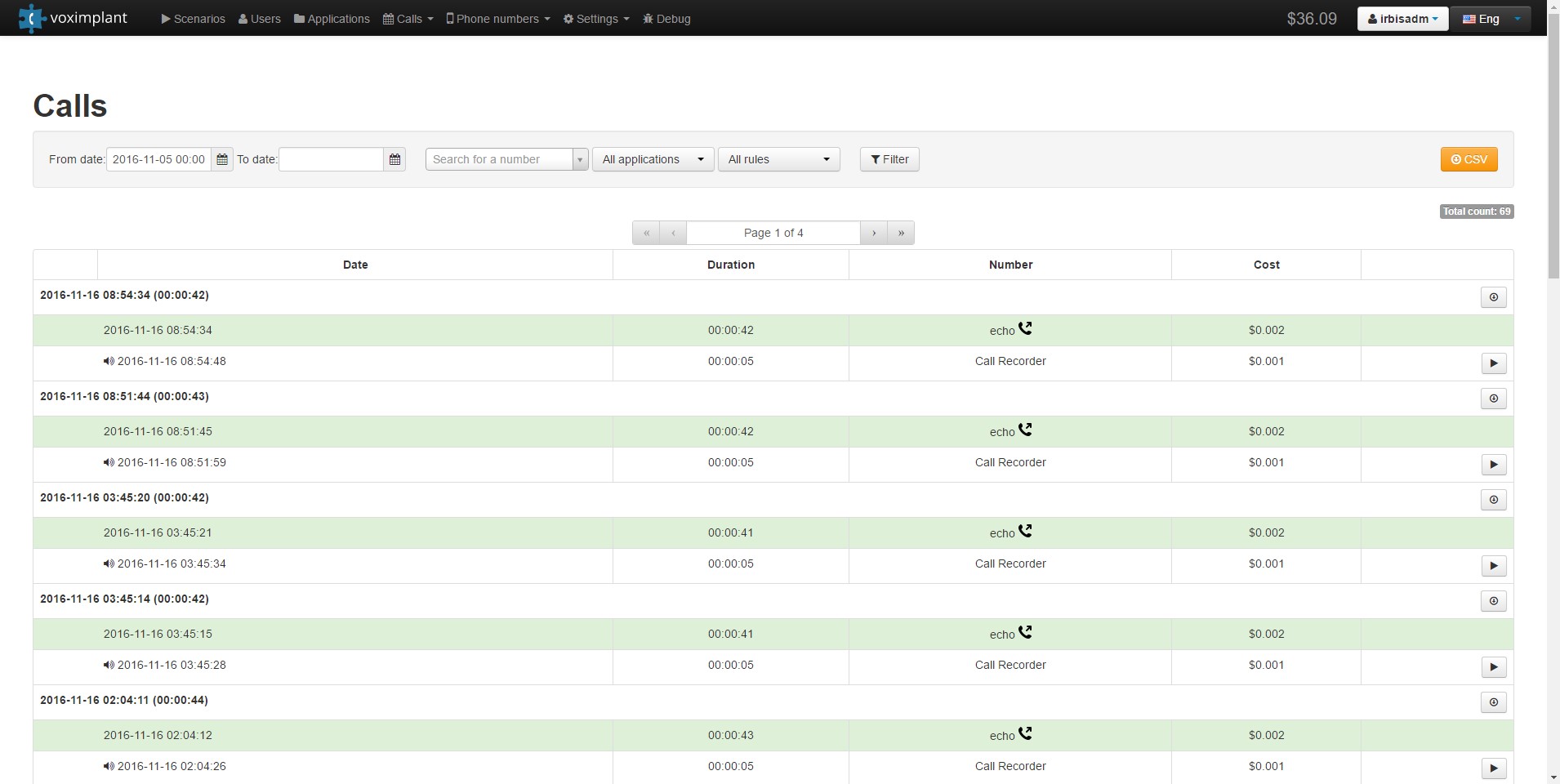Play the 08:51:59 Call Recorder recording
This screenshot has height=784, width=1560.
coord(1493,465)
